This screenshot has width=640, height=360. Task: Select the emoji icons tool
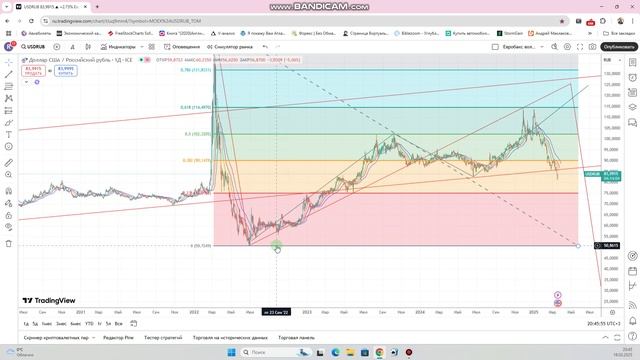(x=9, y=147)
